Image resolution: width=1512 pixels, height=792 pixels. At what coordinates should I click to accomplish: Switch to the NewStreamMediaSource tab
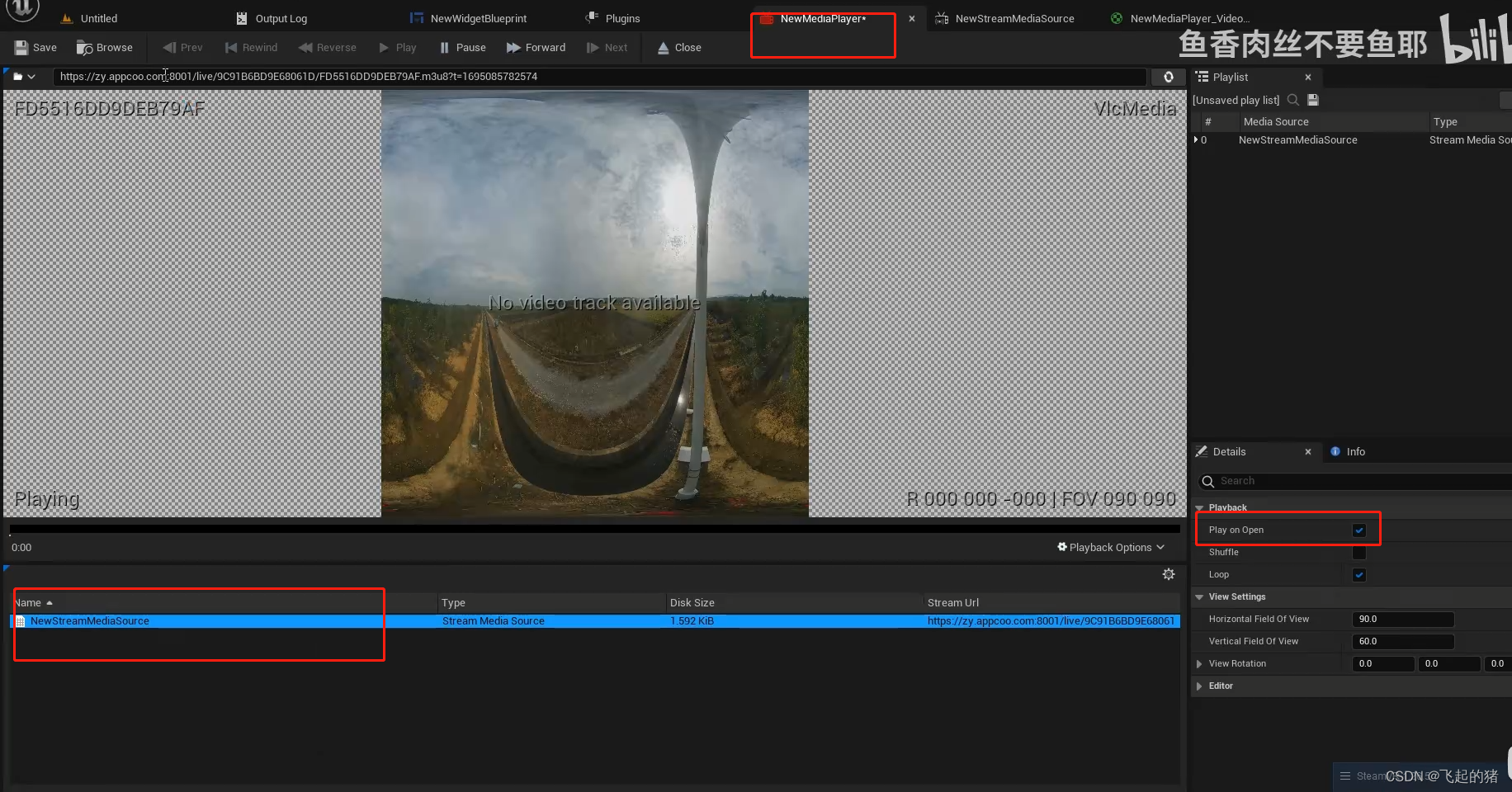click(1014, 18)
